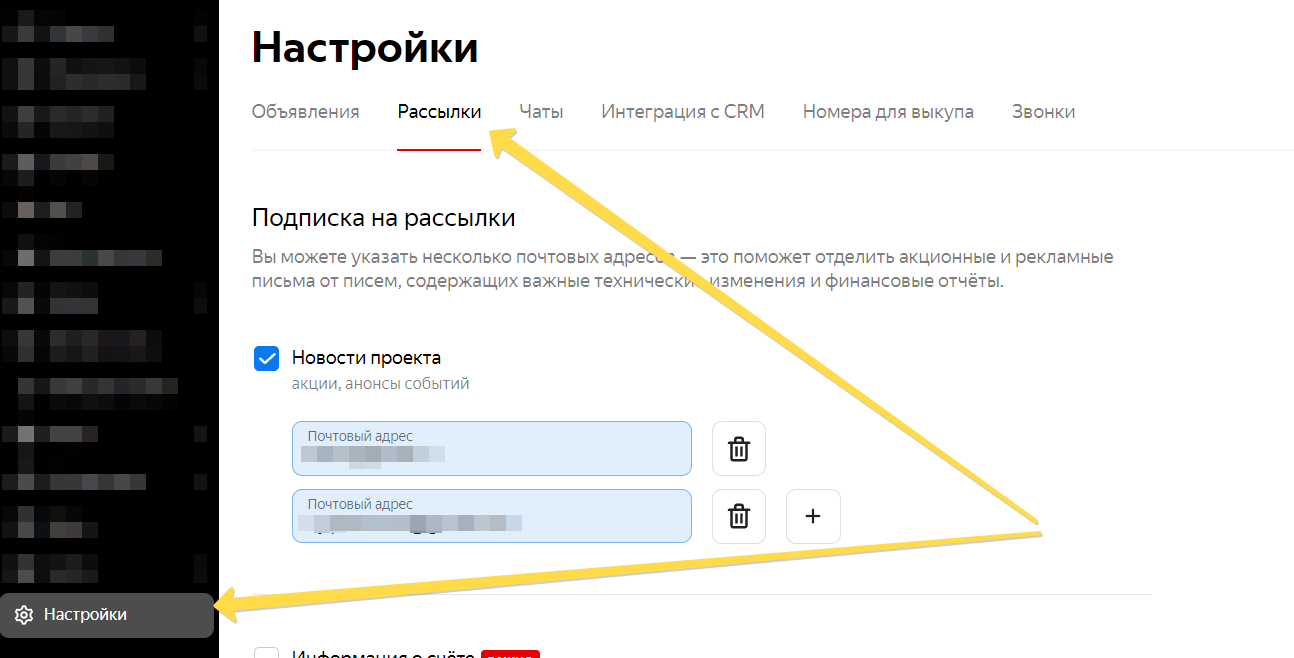
Task: Open Настройки label in left sidebar
Action: click(85, 615)
